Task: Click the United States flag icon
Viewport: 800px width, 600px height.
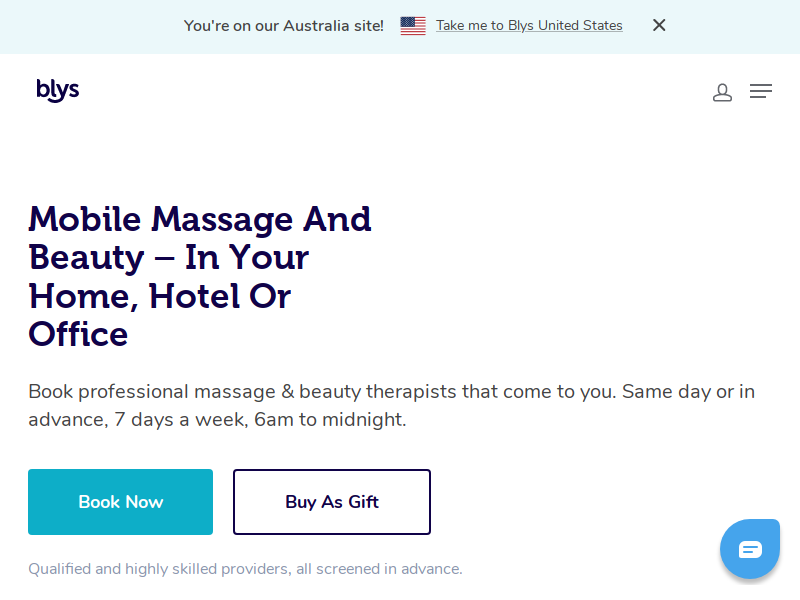Action: click(x=413, y=26)
